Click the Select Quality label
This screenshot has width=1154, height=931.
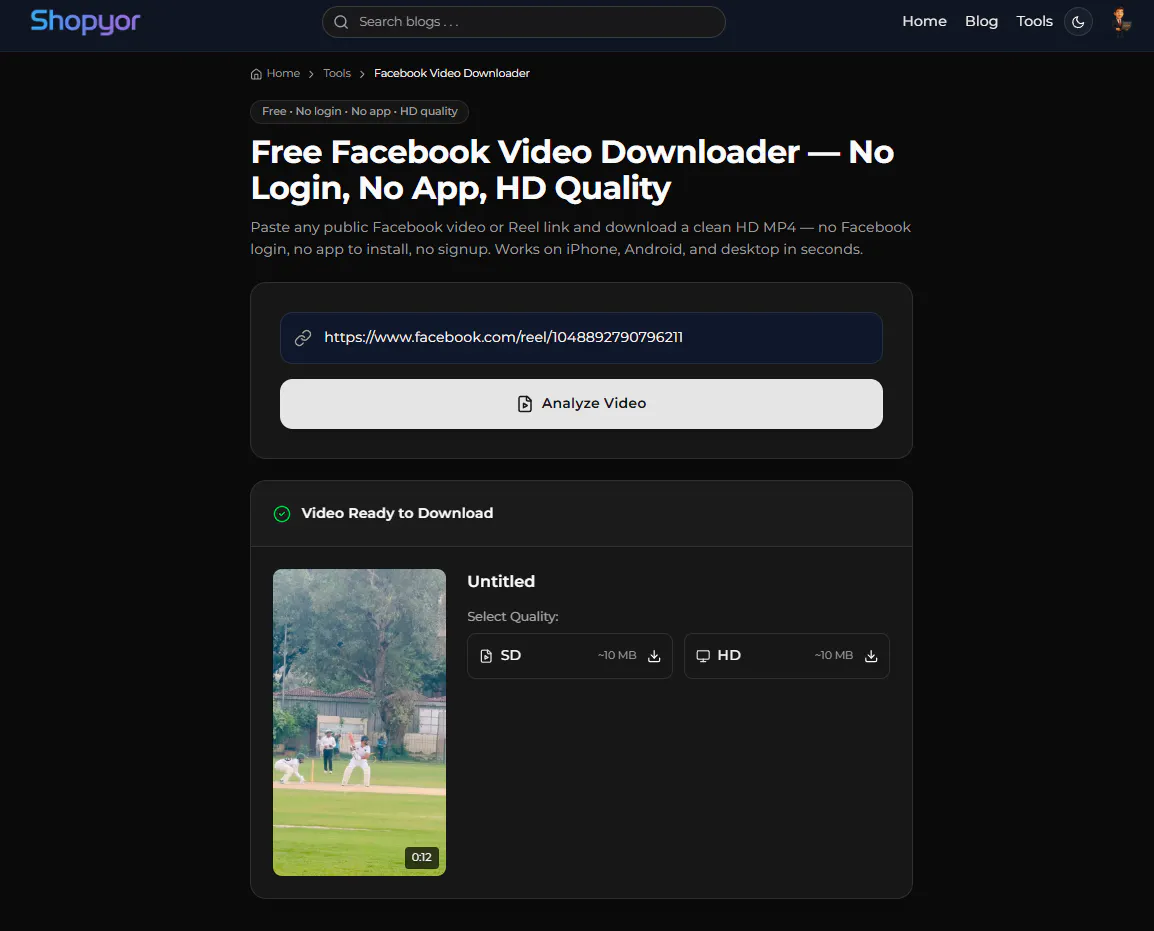tap(513, 616)
